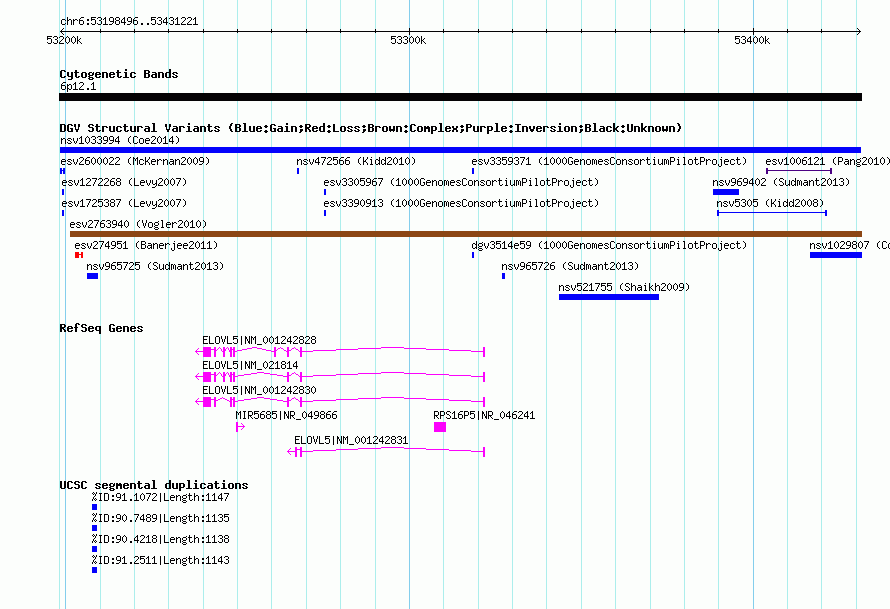The image size is (890, 609).
Task: Click the nsv472566 (Kidd2010) label
Action: click(356, 161)
